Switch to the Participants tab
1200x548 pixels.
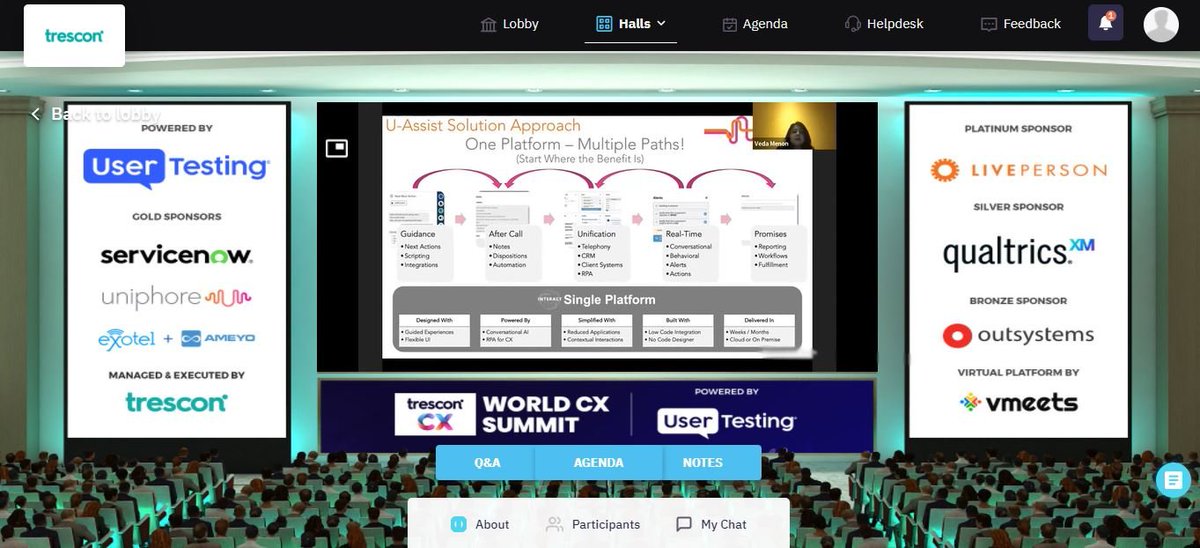click(593, 524)
